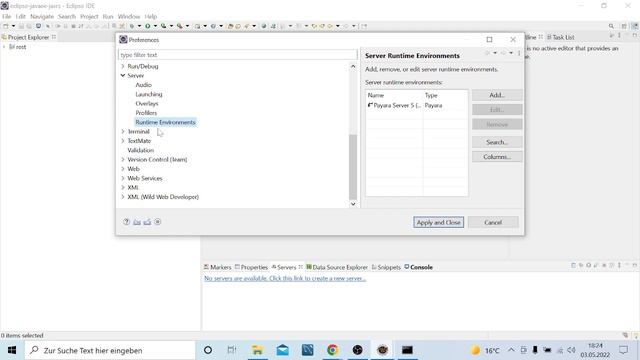This screenshot has width=640, height=360.
Task: Expand XML (Wild Web Developer) node
Action: (123, 197)
